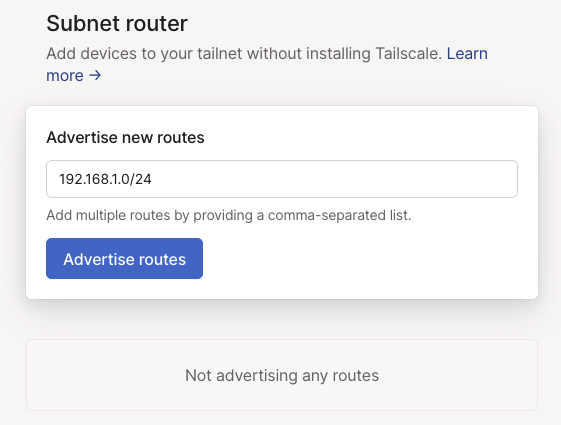Click the word "Tailscale" in the description
The height and width of the screenshot is (425, 561).
coord(406,54)
